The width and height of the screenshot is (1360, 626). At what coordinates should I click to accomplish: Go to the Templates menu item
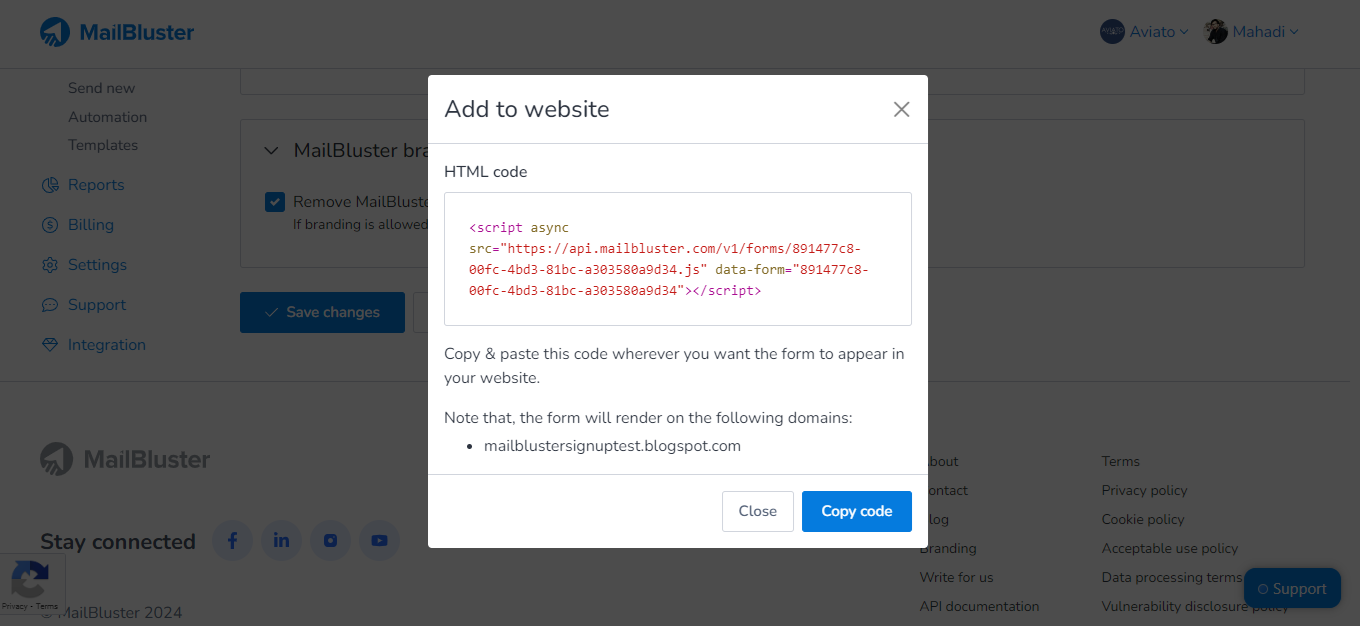(103, 144)
